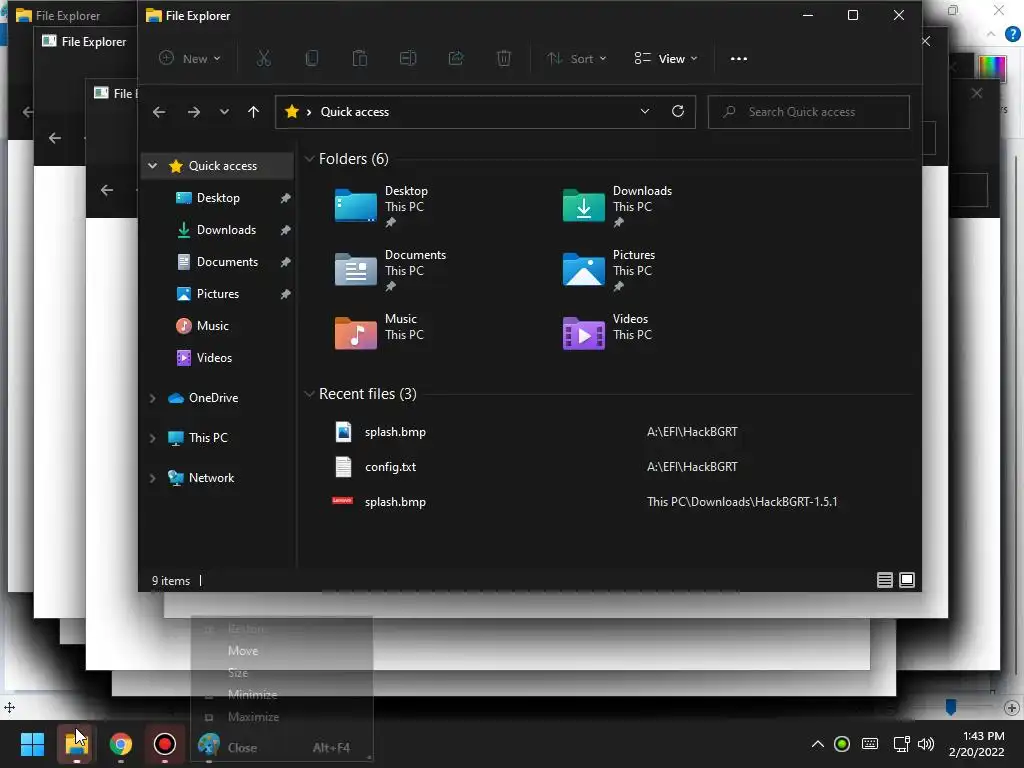The height and width of the screenshot is (768, 1024).
Task: Select Desktop in navigation pane
Action: click(x=217, y=198)
